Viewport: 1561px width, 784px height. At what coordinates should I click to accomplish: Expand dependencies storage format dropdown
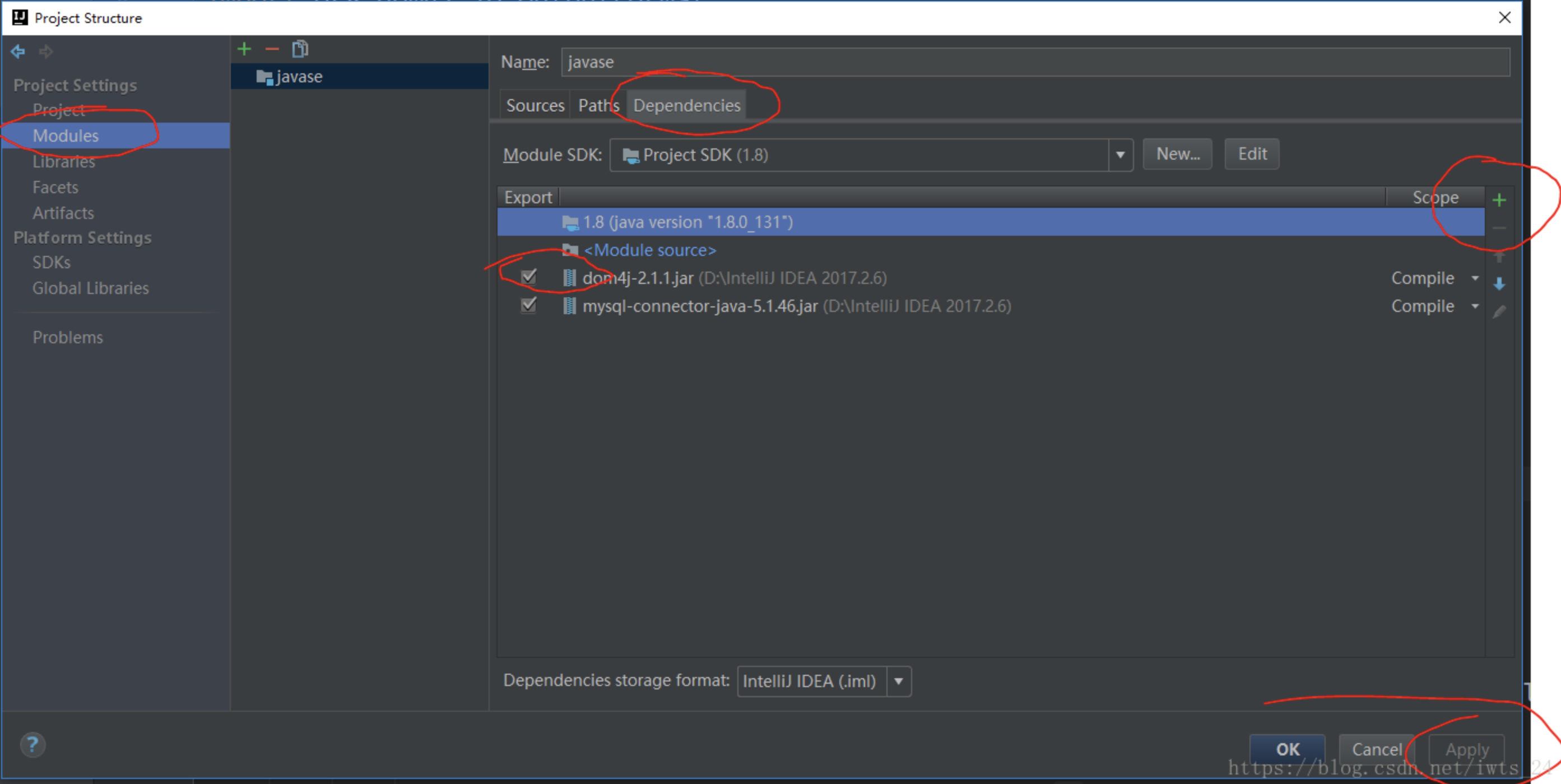click(899, 681)
